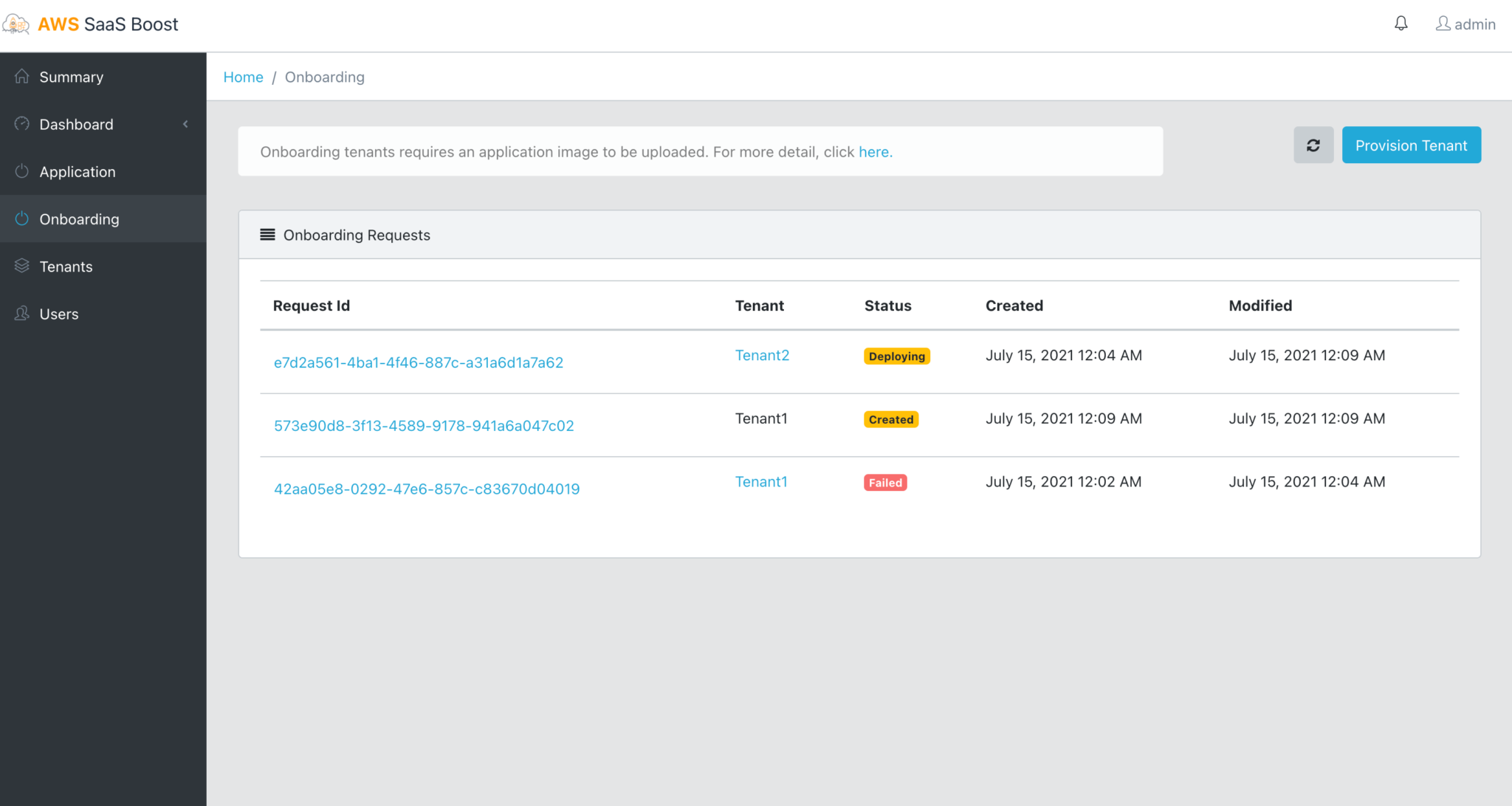Follow the Home breadcrumb link

pos(243,77)
